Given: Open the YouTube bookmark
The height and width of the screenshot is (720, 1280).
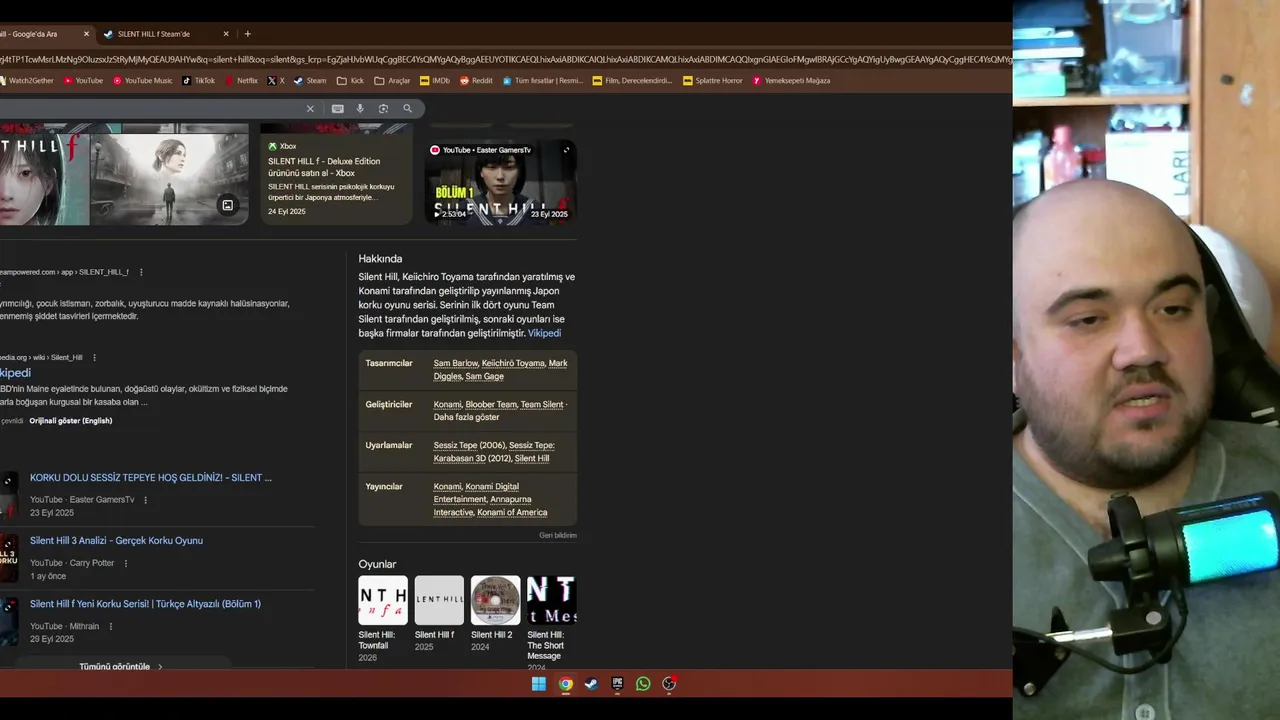Looking at the screenshot, I should pos(83,80).
